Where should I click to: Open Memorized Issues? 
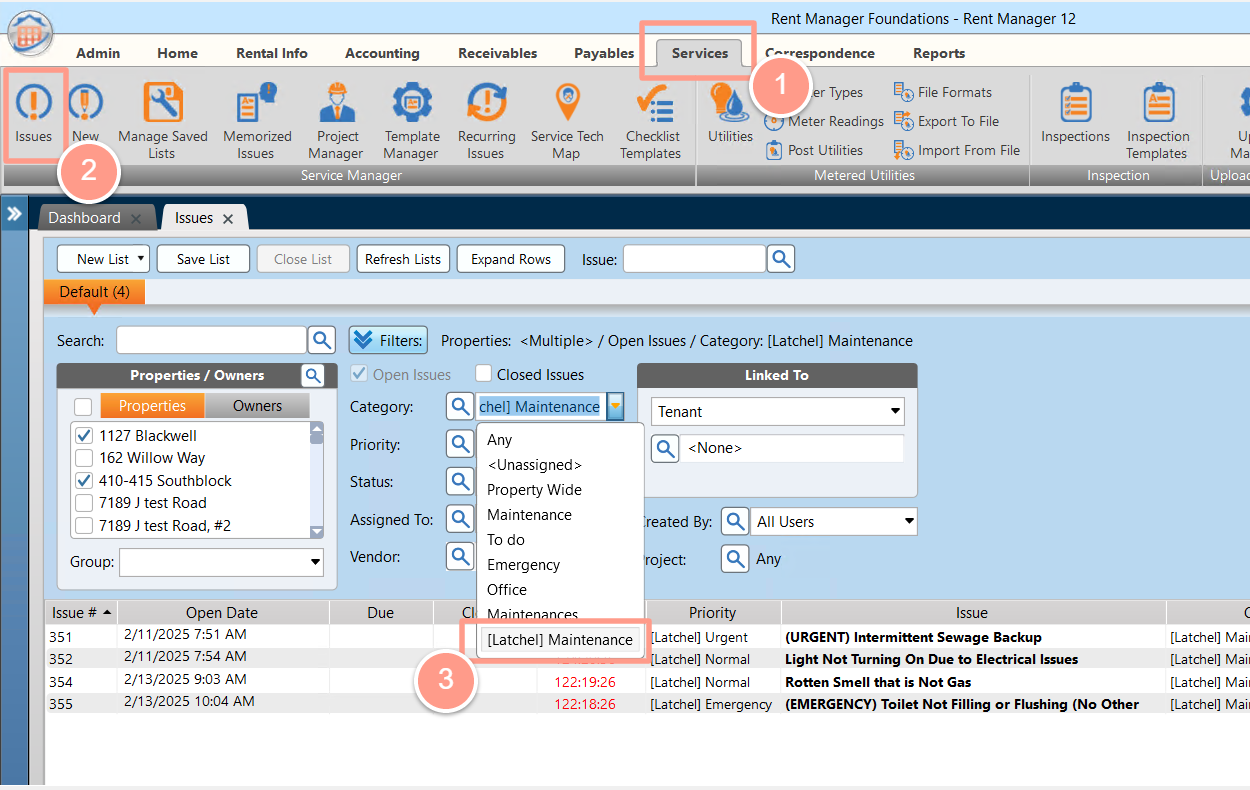[257, 120]
